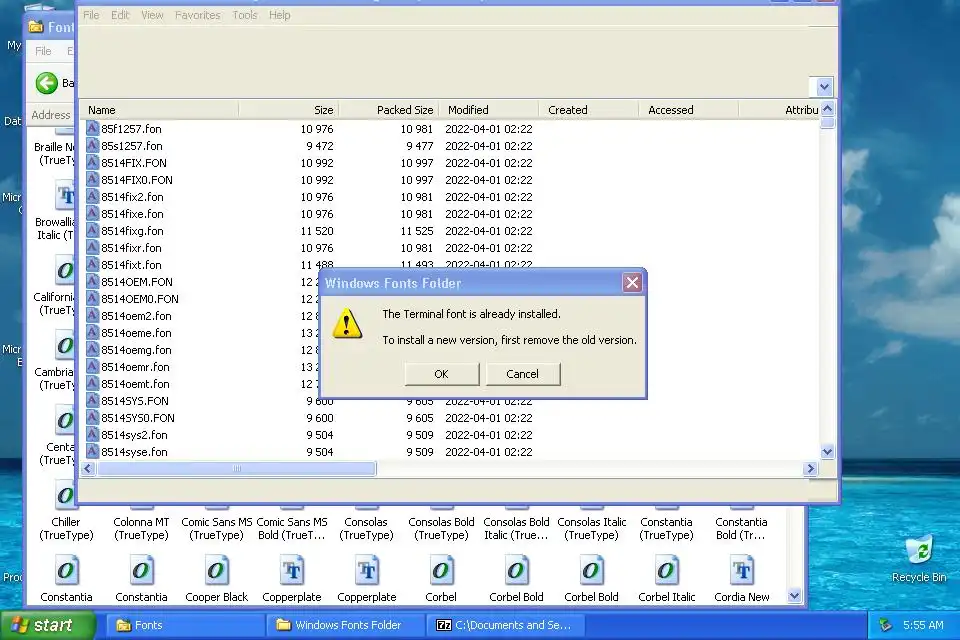Image resolution: width=960 pixels, height=640 pixels.
Task: Open the Favorites menu
Action: point(197,15)
